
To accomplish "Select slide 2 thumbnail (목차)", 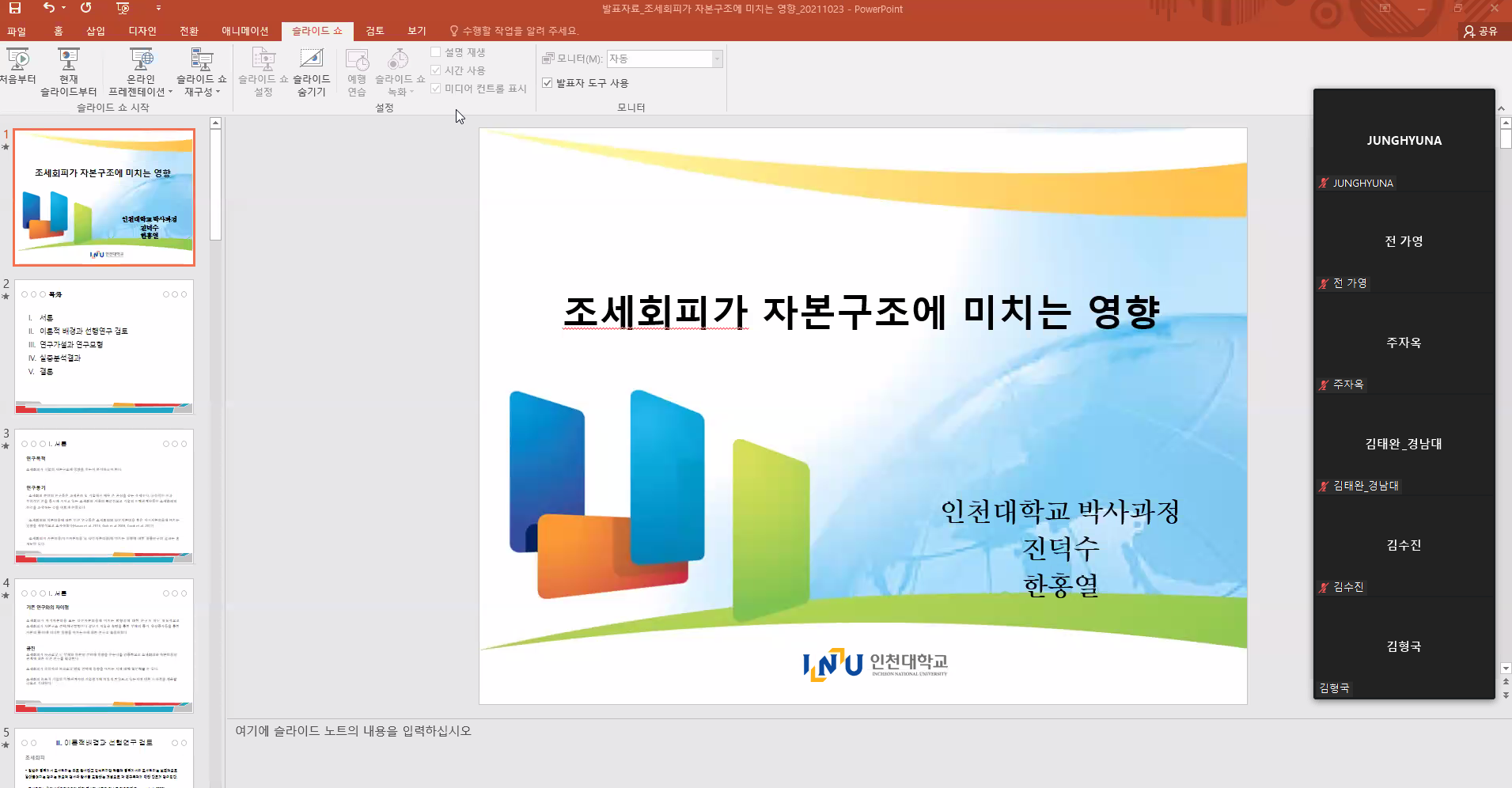I will tap(104, 346).
